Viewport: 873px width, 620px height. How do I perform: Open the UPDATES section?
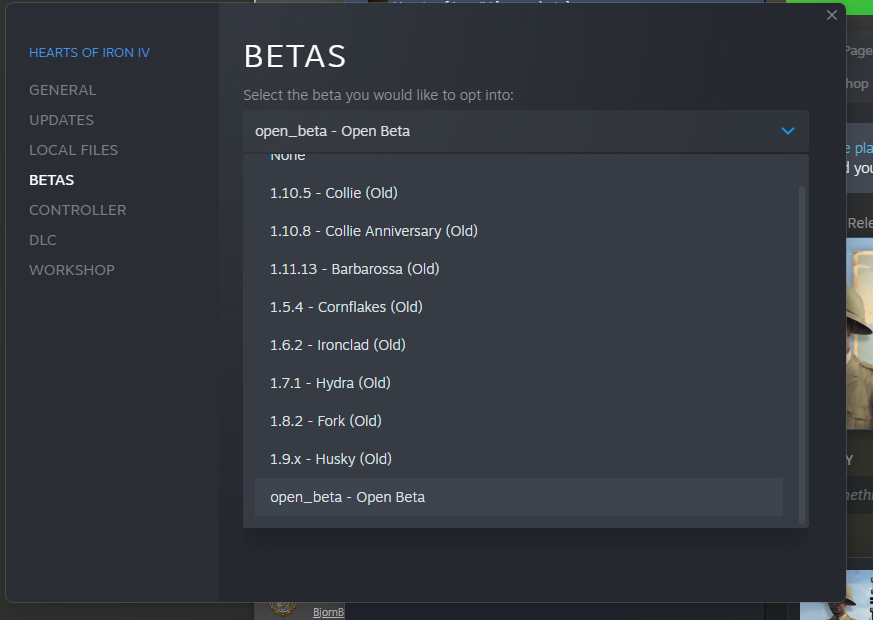[60, 119]
